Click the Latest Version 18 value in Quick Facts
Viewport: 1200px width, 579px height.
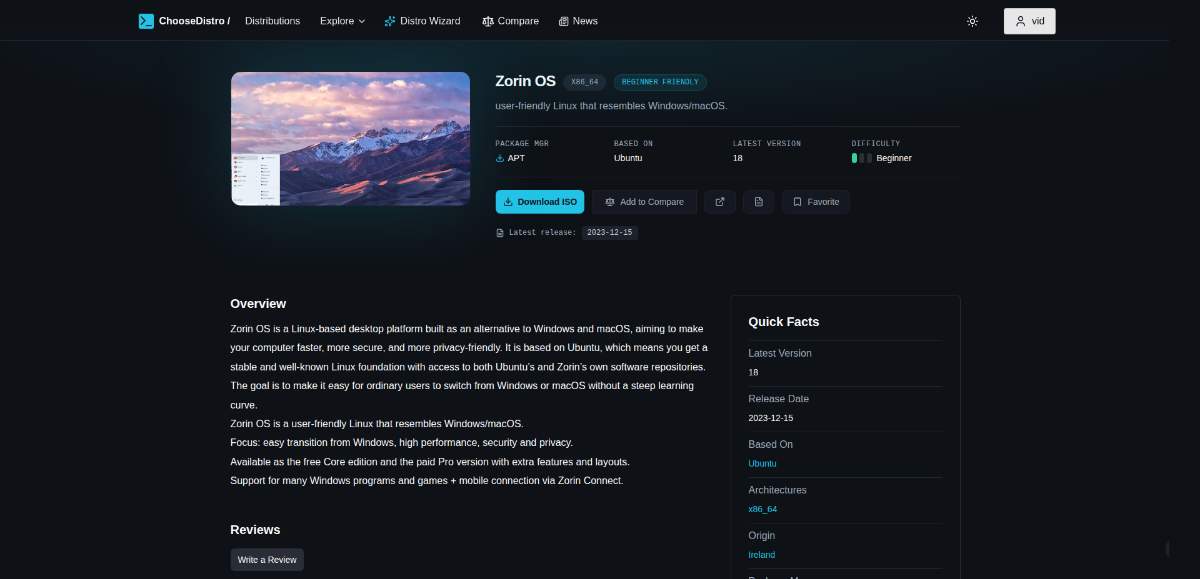(753, 372)
